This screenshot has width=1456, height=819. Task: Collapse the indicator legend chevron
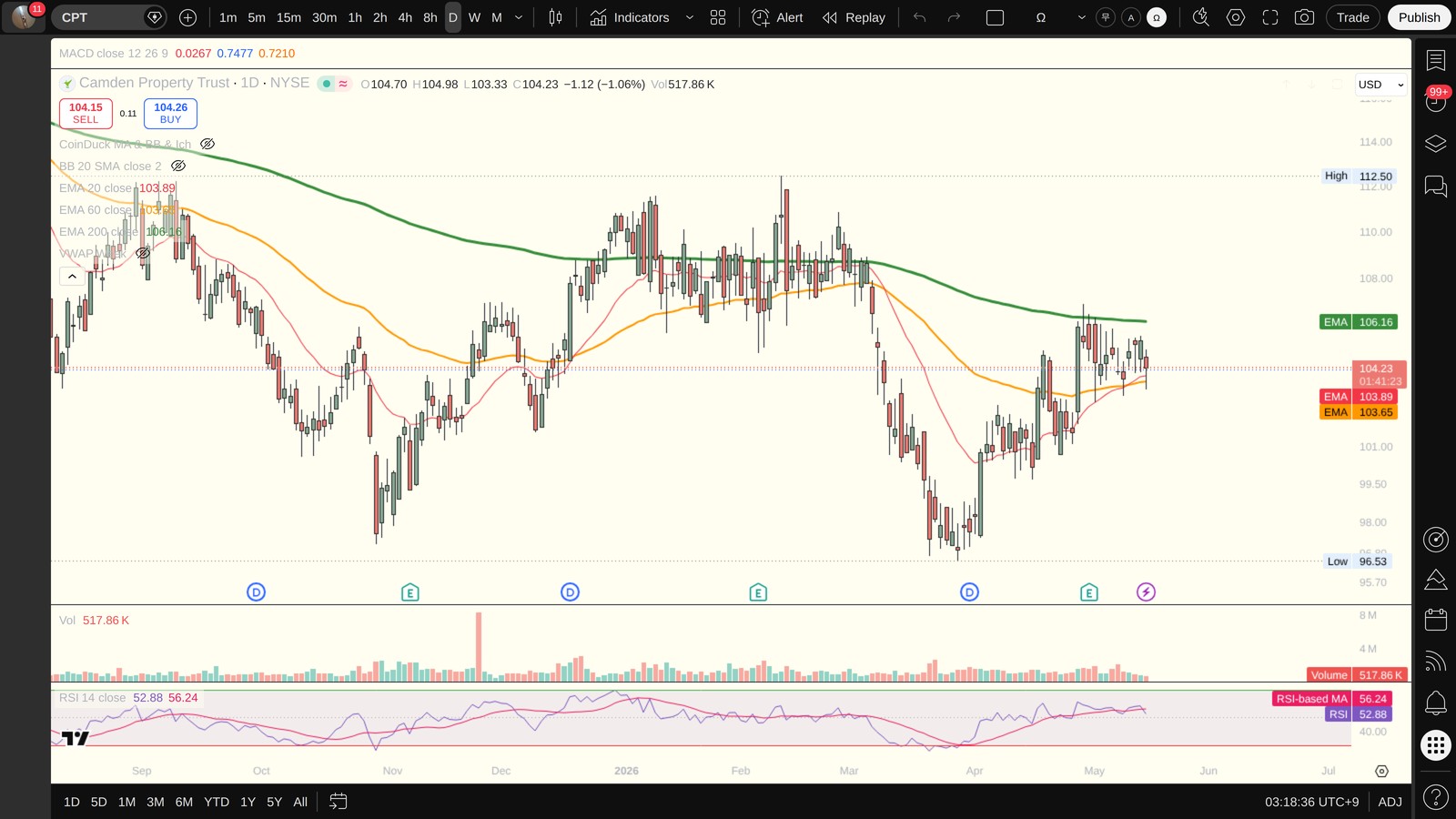coord(72,276)
